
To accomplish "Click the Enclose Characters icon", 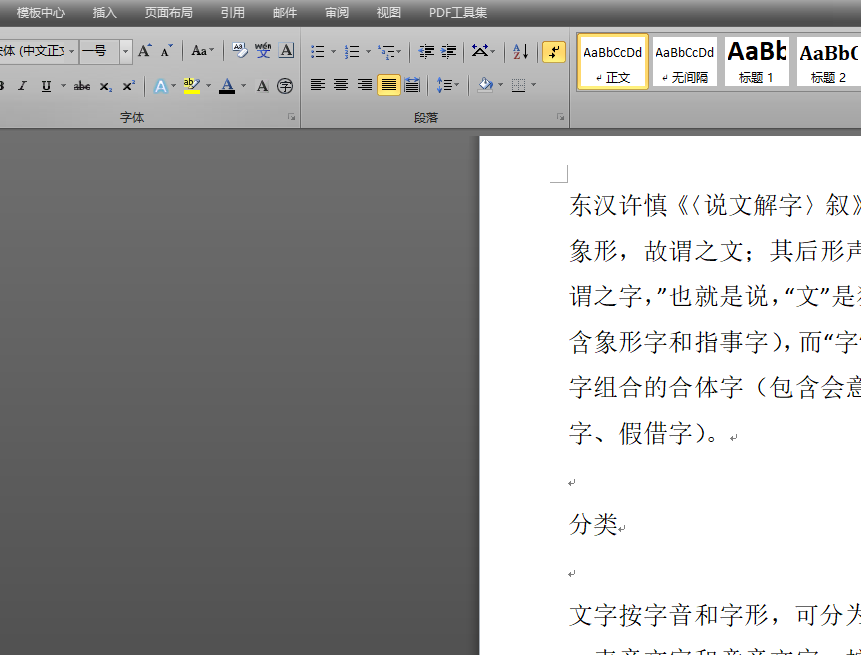I will point(285,86).
